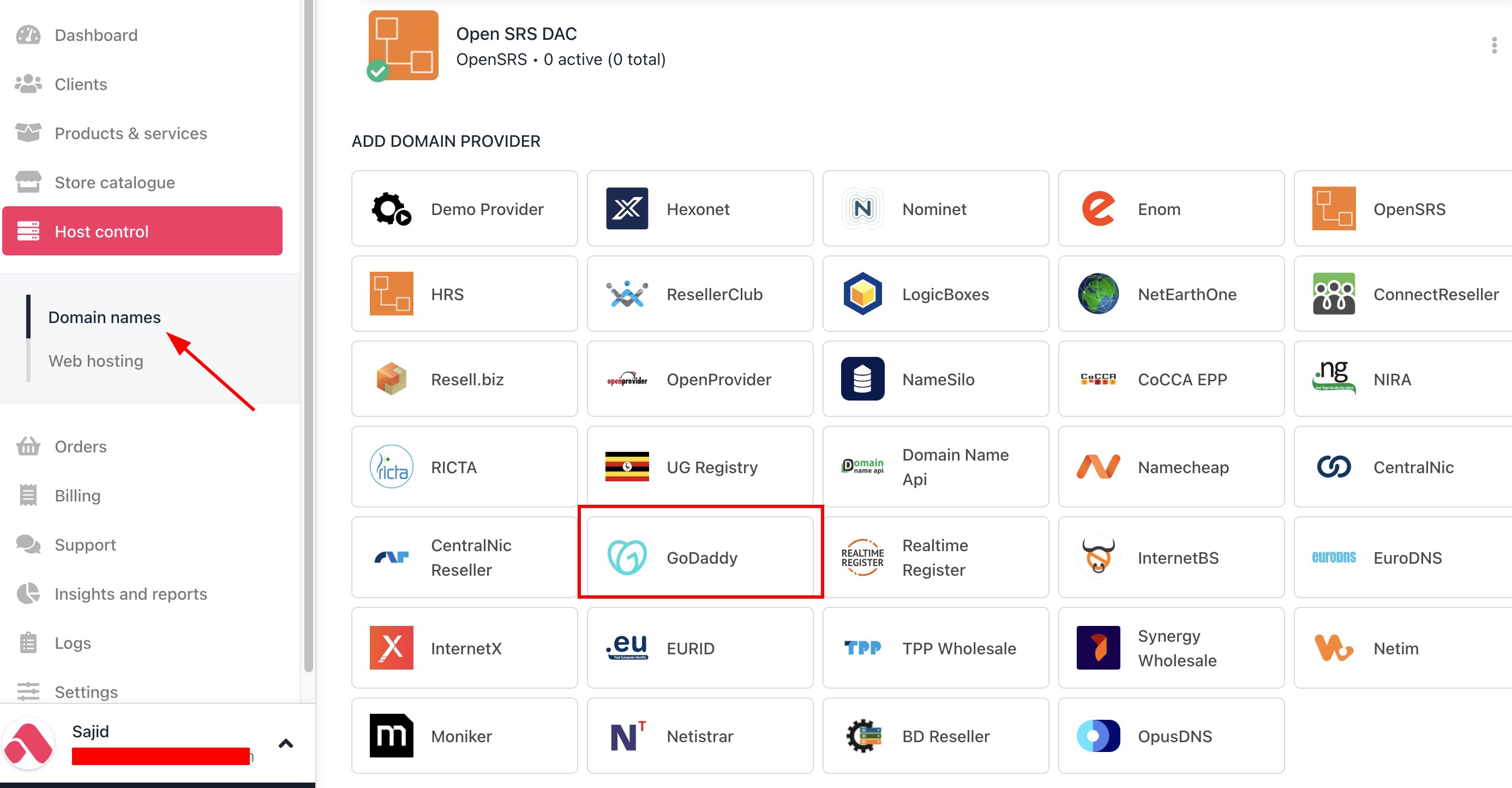Viewport: 1512px width, 788px height.
Task: Click the NameSilo database icon
Action: click(x=862, y=379)
